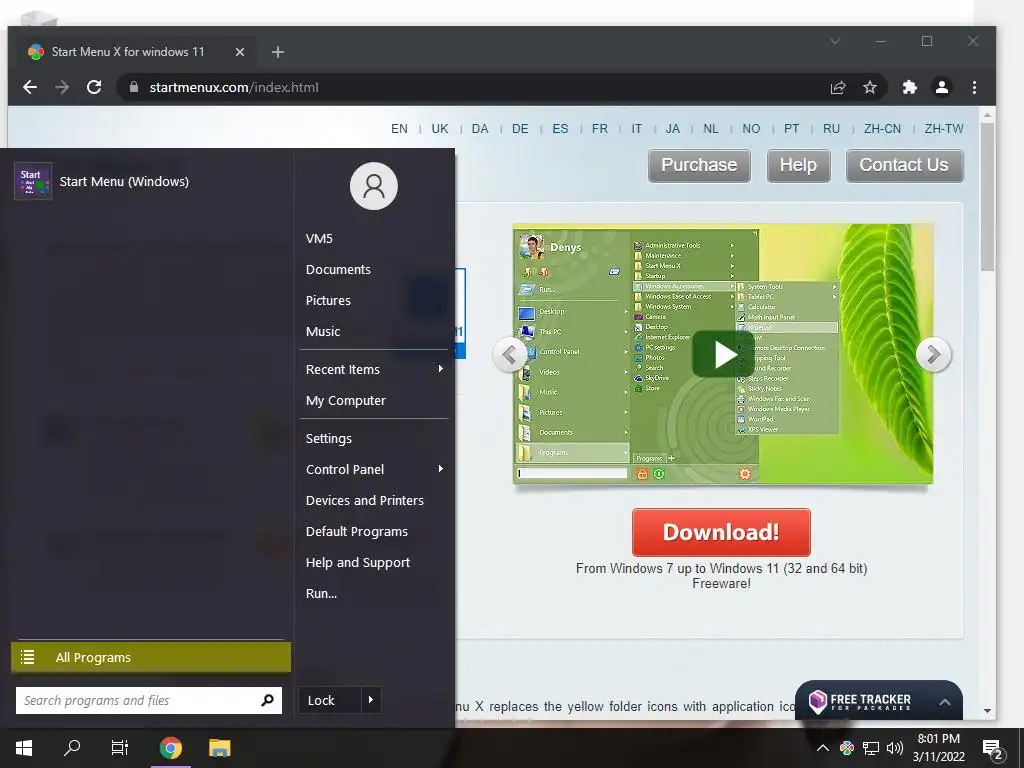
Task: Close the Start Menu X browser tab
Action: coord(240,52)
